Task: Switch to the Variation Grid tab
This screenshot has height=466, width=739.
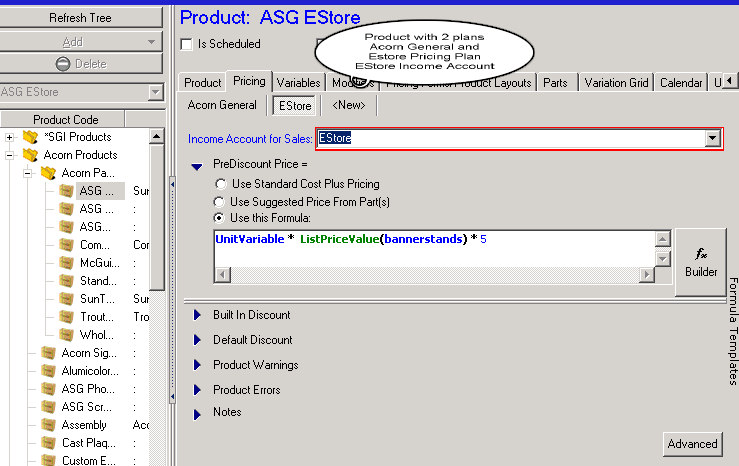Action: click(x=616, y=83)
